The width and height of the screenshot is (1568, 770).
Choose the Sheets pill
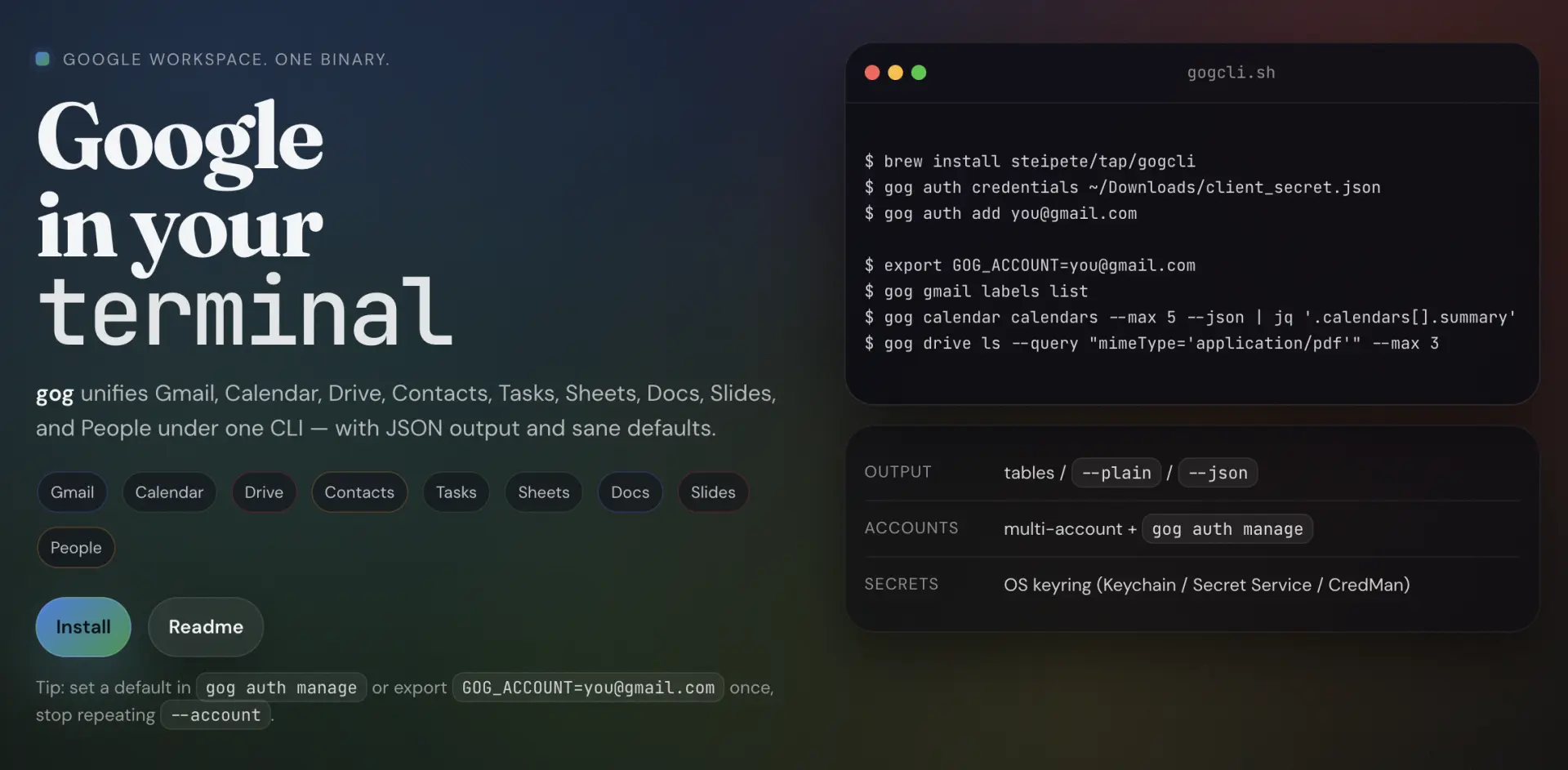(544, 492)
